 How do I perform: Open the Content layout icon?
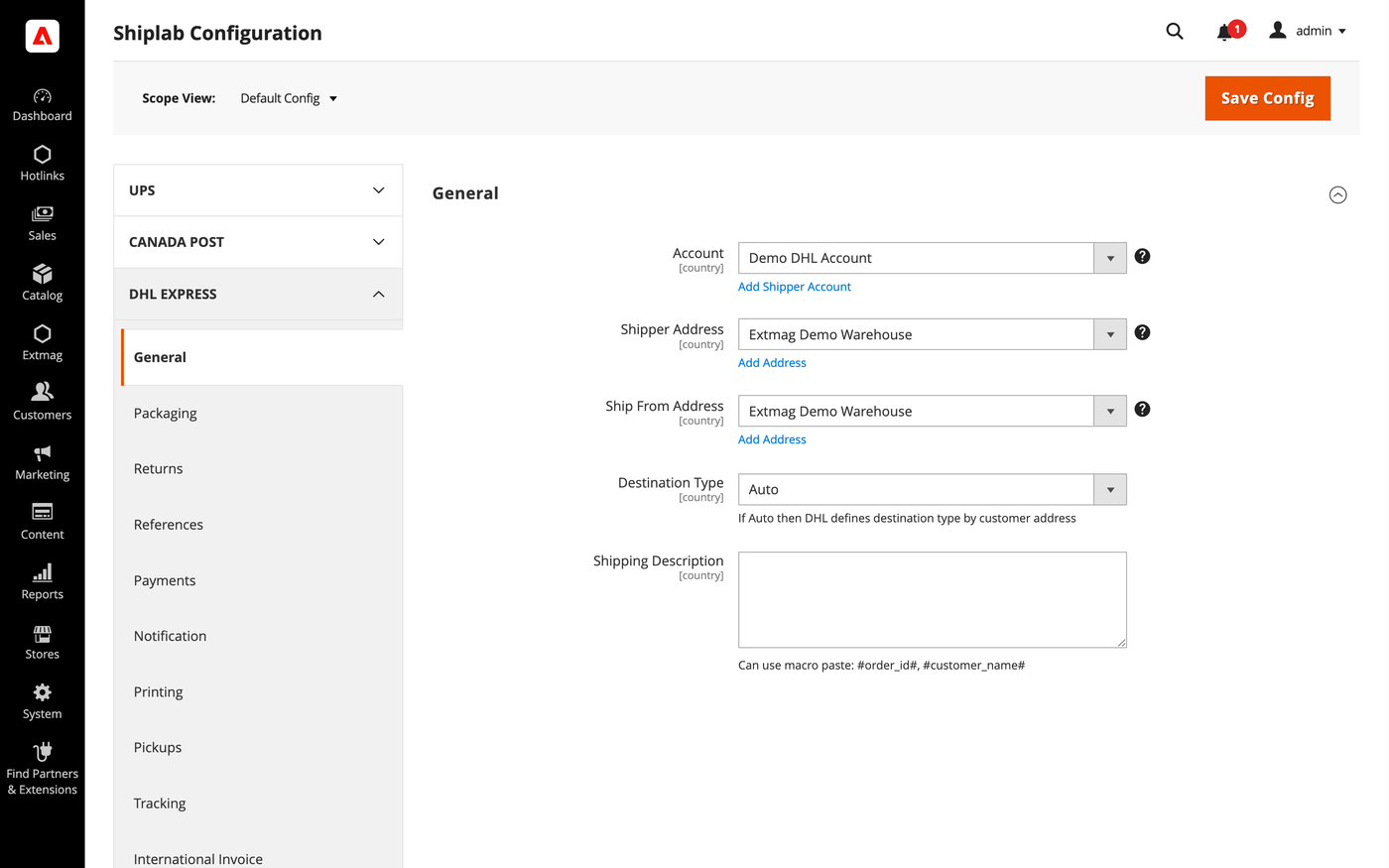42,512
